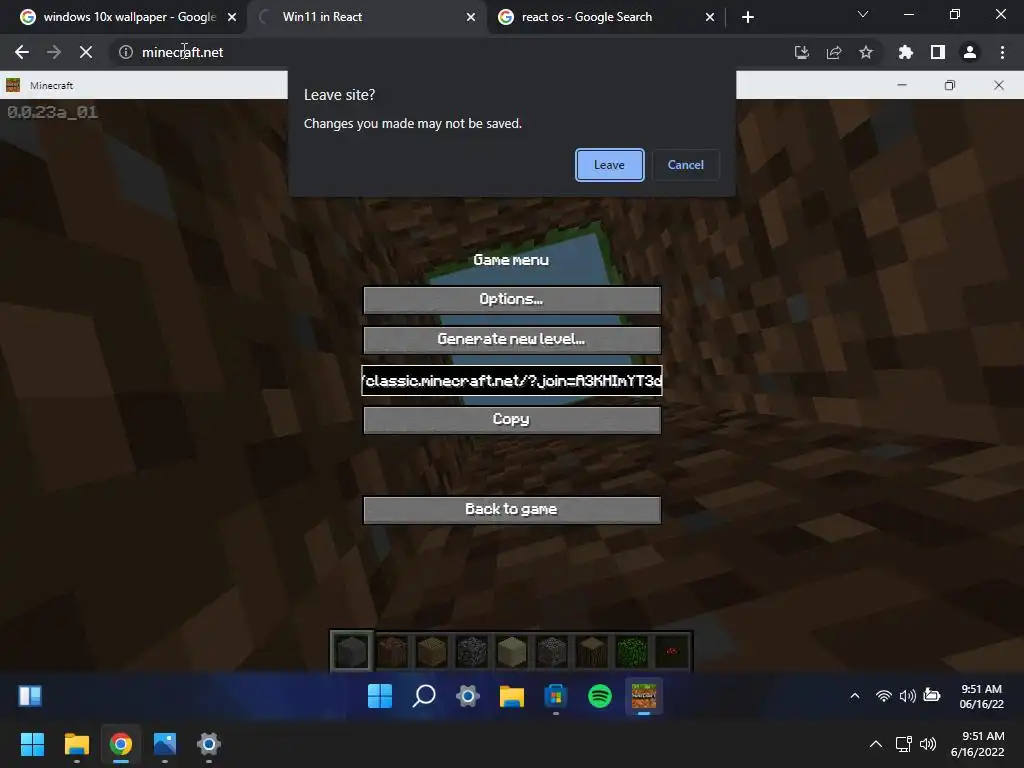Select the ninth hotbar red flower slot
The width and height of the screenshot is (1024, 768).
671,651
